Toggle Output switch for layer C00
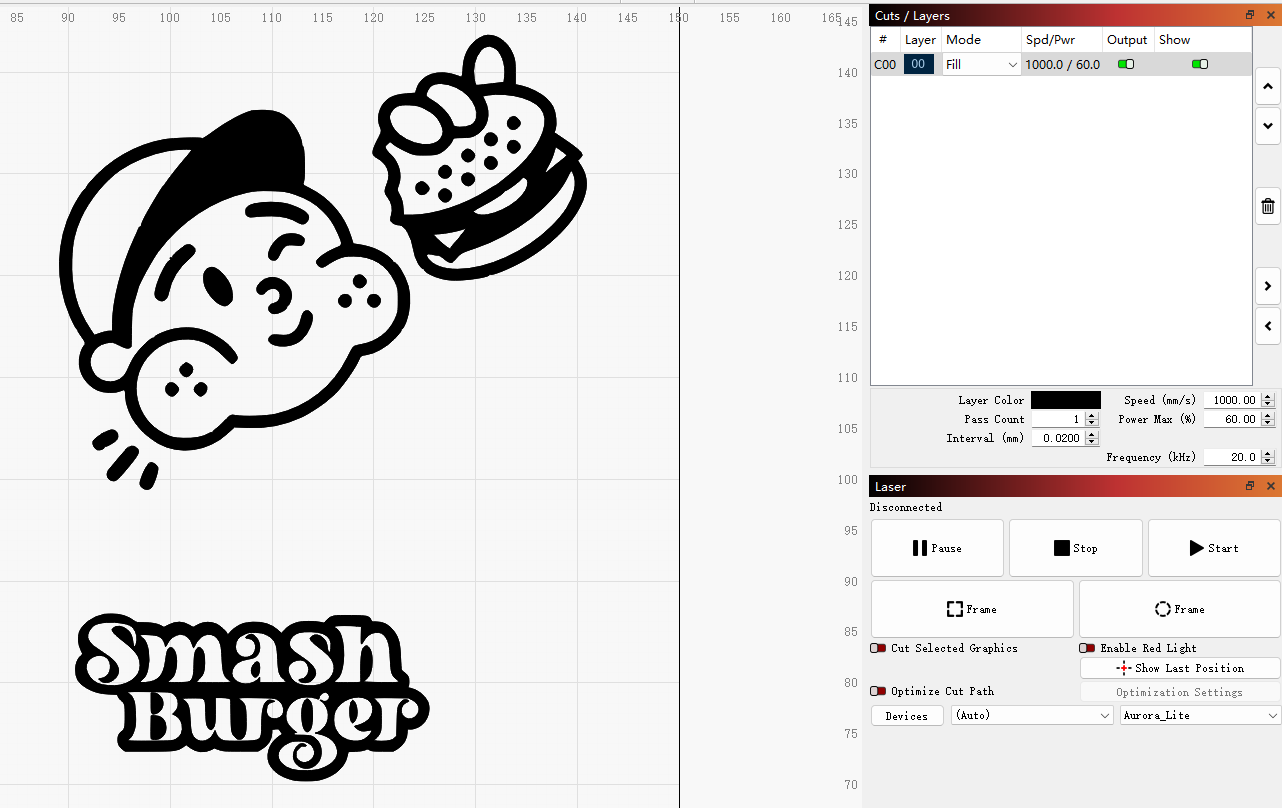The image size is (1282, 808). point(1126,64)
